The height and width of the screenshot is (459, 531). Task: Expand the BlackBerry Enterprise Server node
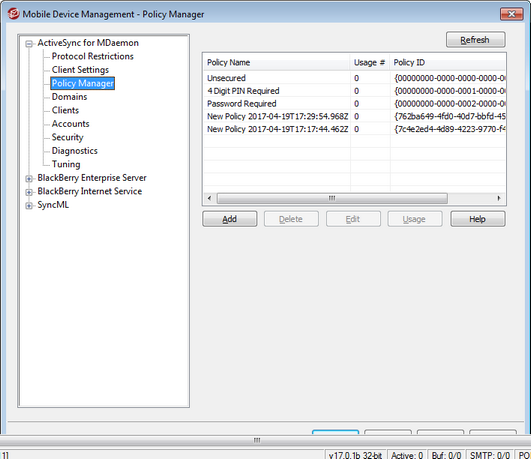click(x=29, y=179)
